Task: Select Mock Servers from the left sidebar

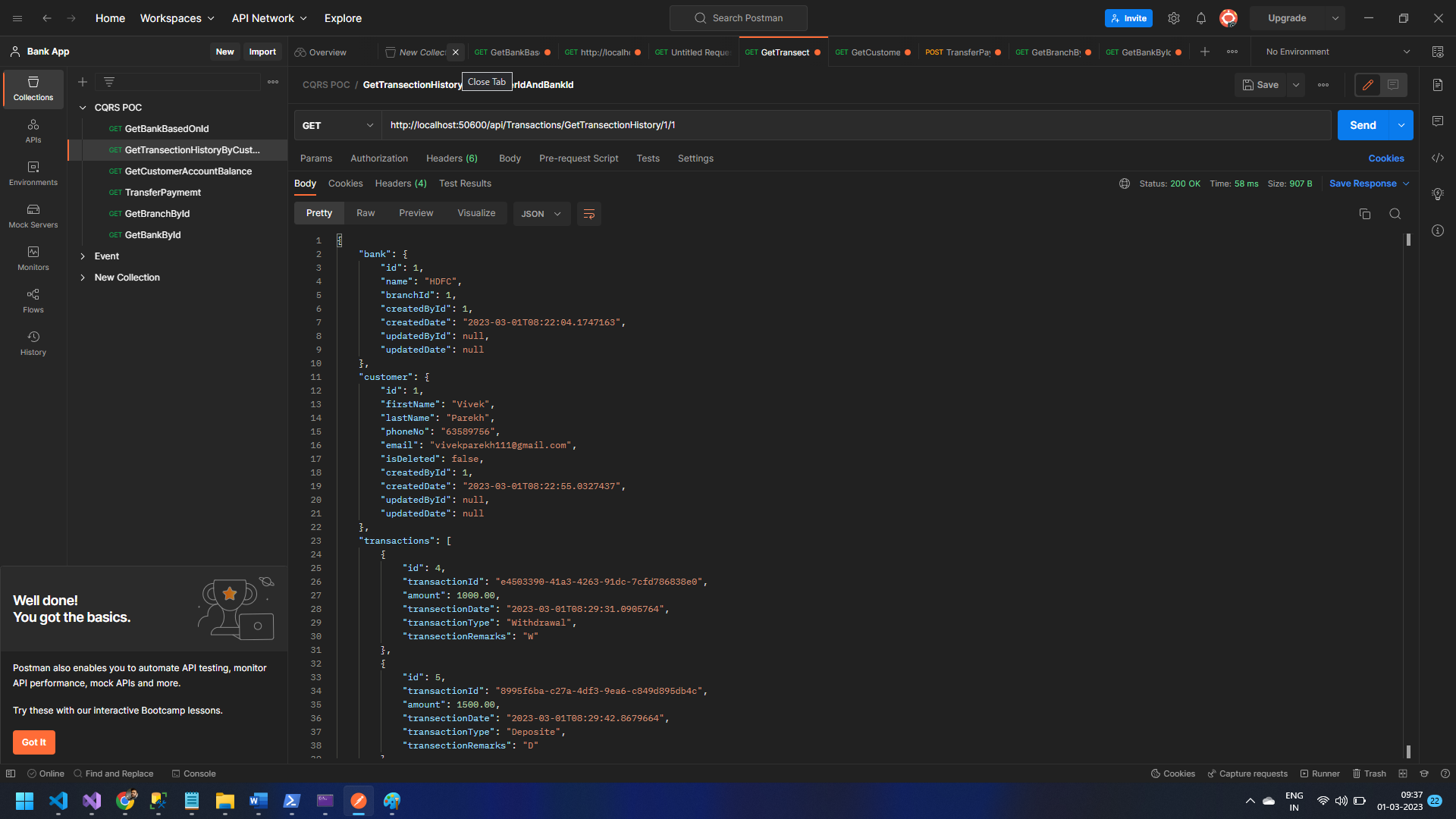Action: pos(33,217)
